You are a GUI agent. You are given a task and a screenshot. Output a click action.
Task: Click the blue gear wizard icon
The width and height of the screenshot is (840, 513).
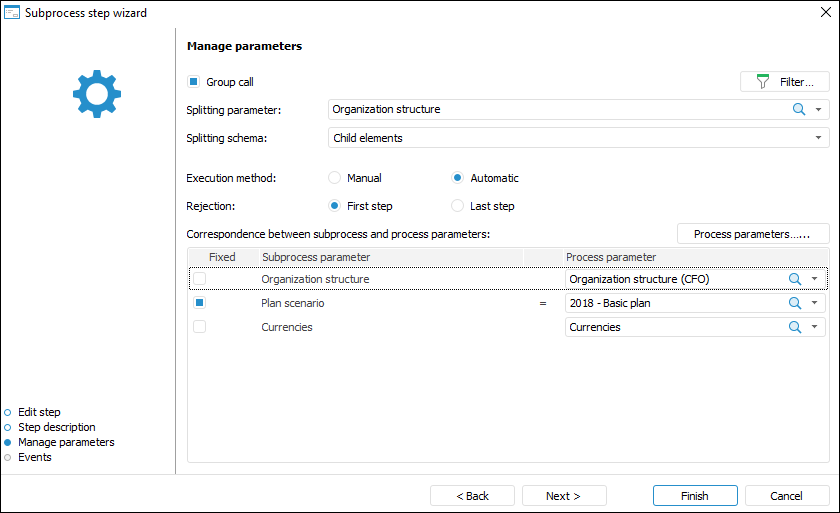97,94
